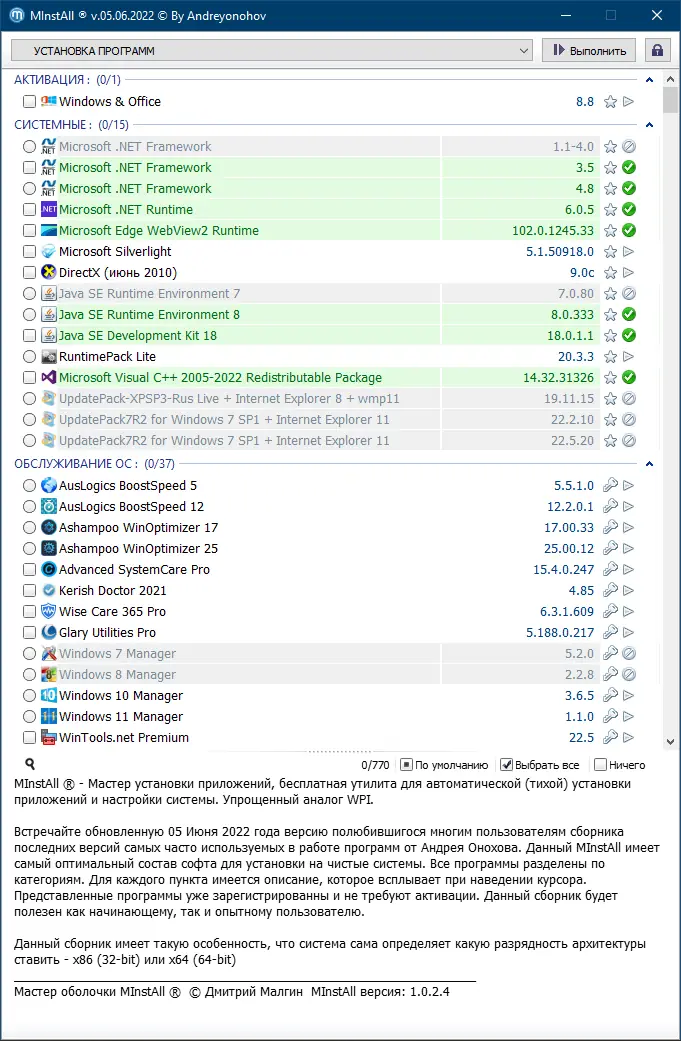Star the Windows & Office entry
This screenshot has height=1041, width=681.
point(610,101)
